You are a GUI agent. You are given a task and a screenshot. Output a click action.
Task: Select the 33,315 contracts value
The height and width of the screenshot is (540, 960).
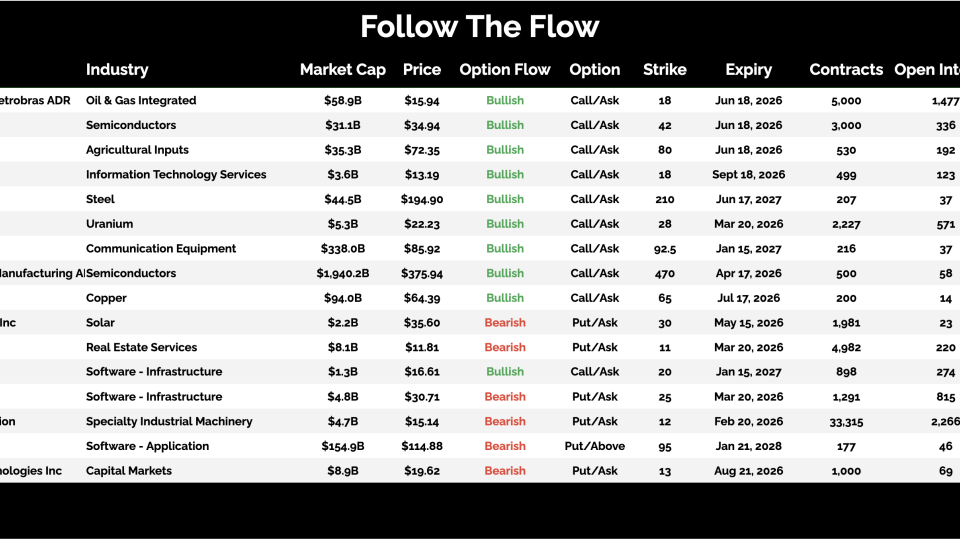click(846, 422)
